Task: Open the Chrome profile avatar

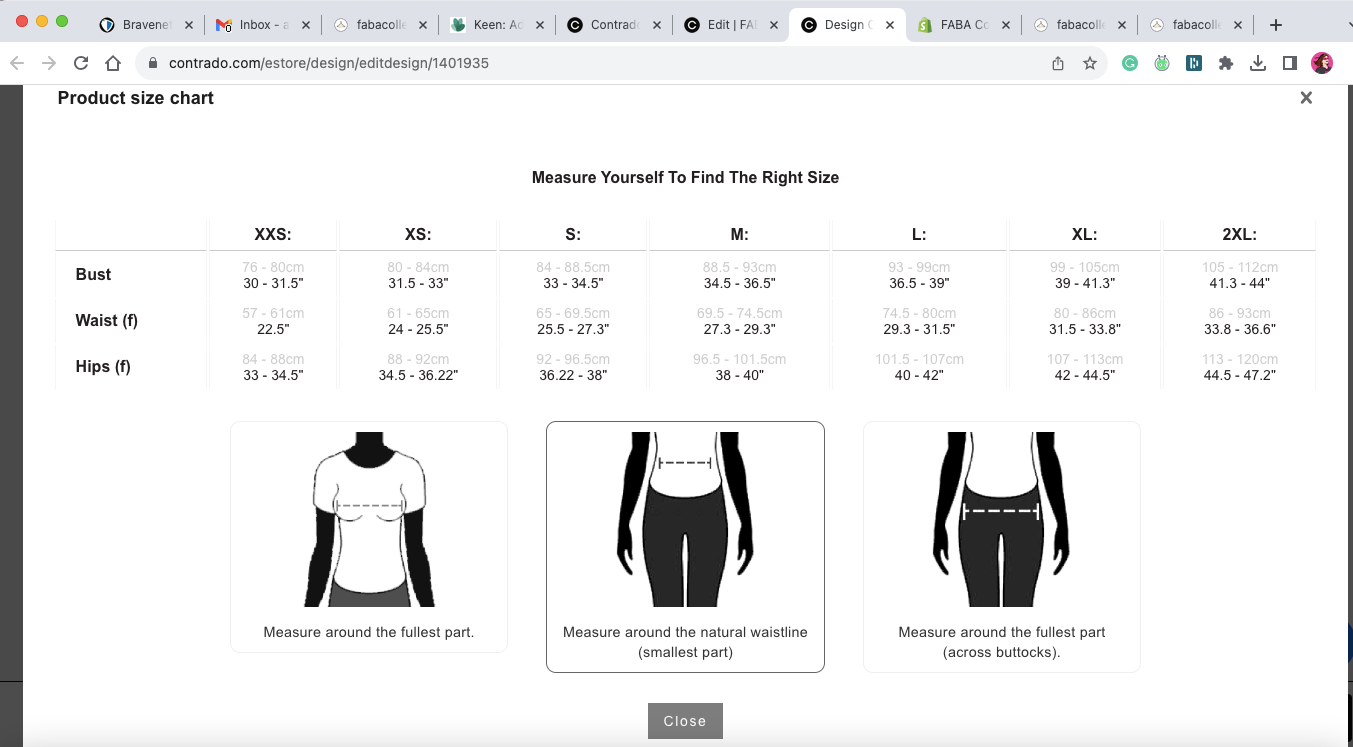Action: click(1321, 63)
